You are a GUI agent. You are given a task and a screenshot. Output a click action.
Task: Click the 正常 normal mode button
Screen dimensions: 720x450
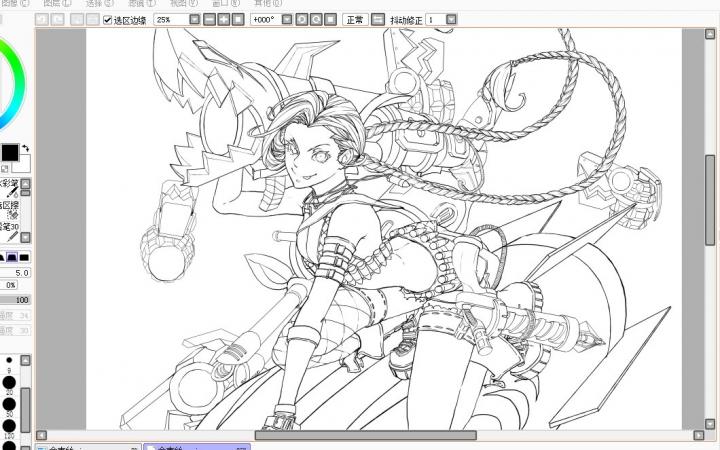click(354, 20)
